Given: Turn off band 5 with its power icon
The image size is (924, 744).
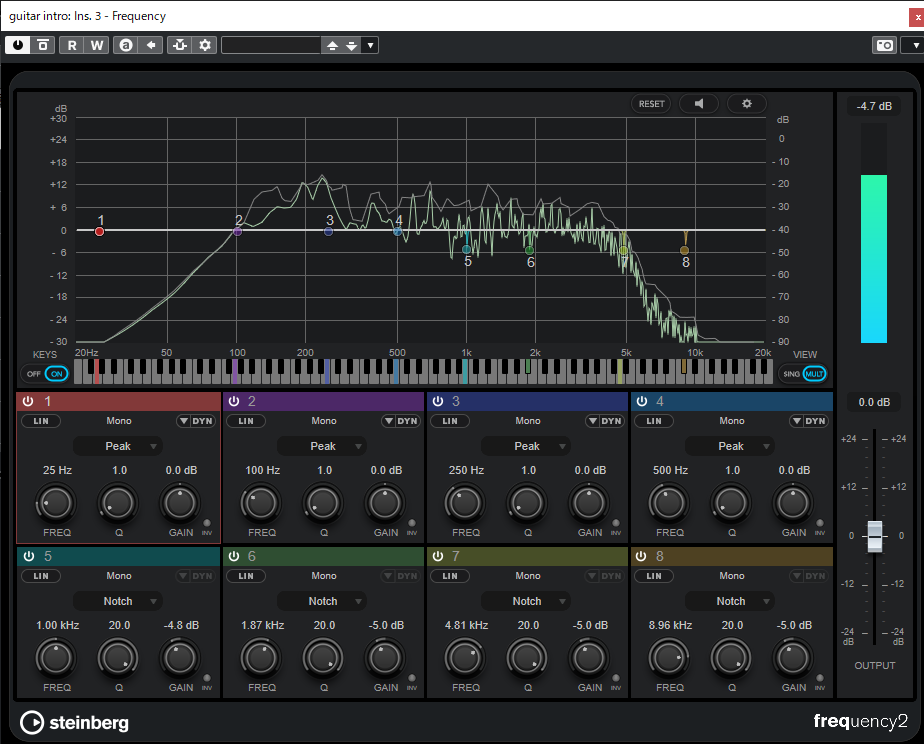Looking at the screenshot, I should tap(29, 556).
